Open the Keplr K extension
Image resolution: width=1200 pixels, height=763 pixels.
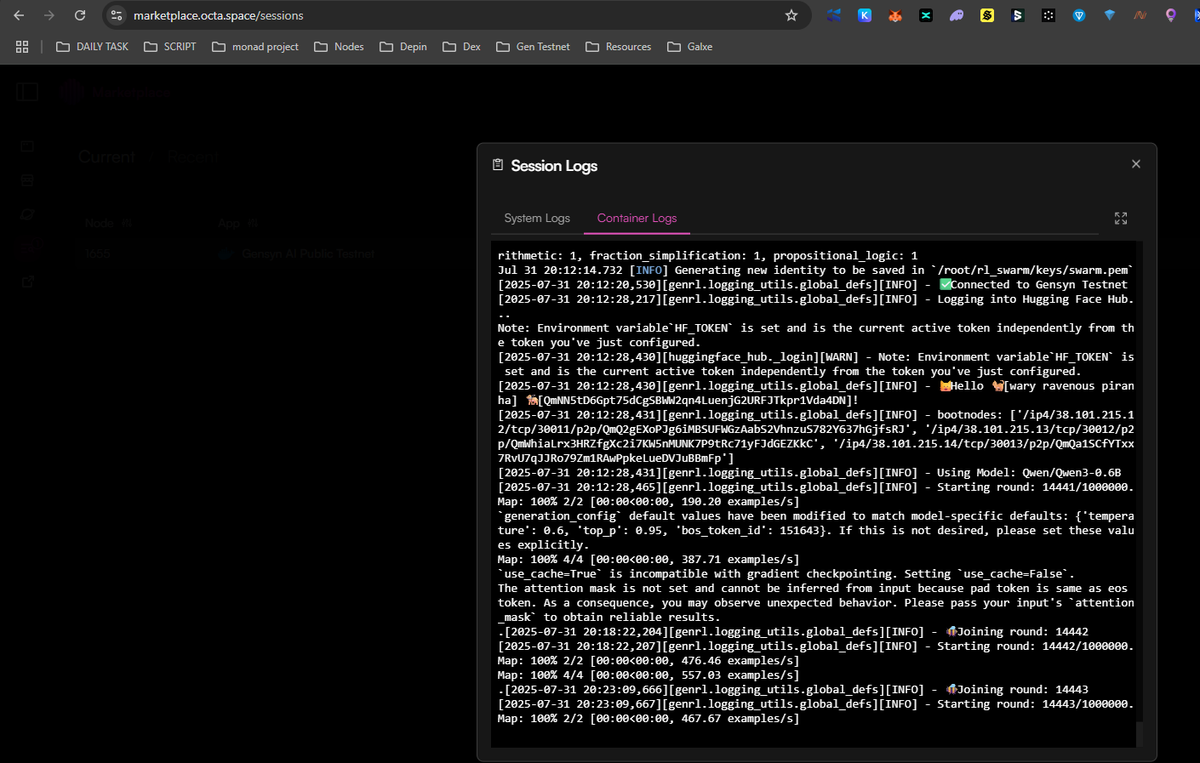pos(864,15)
